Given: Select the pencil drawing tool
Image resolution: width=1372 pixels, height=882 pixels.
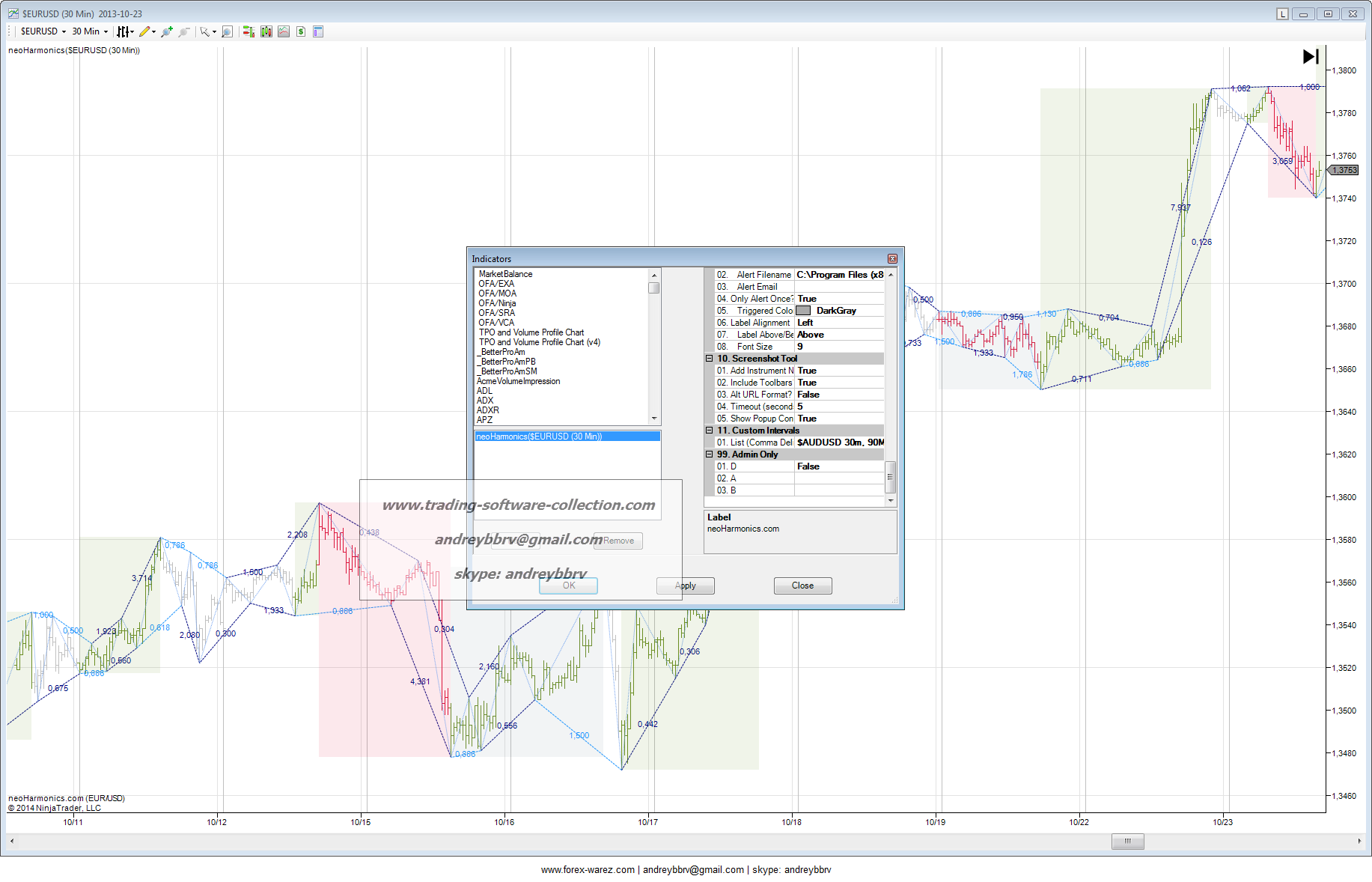Looking at the screenshot, I should pyautogui.click(x=144, y=31).
